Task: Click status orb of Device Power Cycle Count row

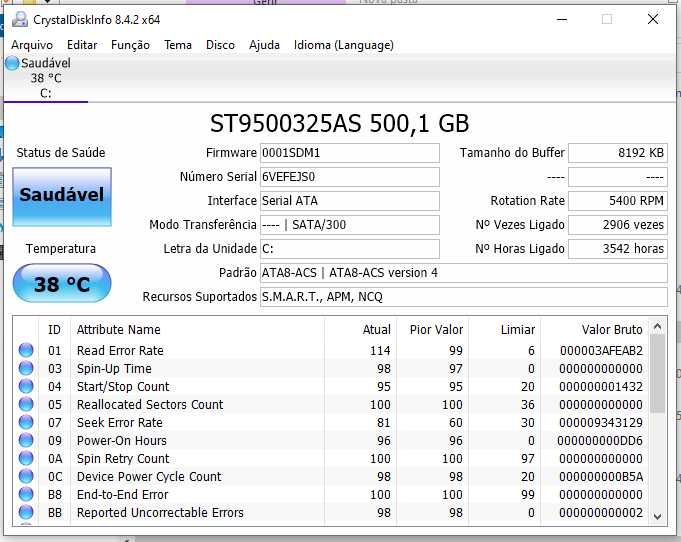Action: pos(26,476)
